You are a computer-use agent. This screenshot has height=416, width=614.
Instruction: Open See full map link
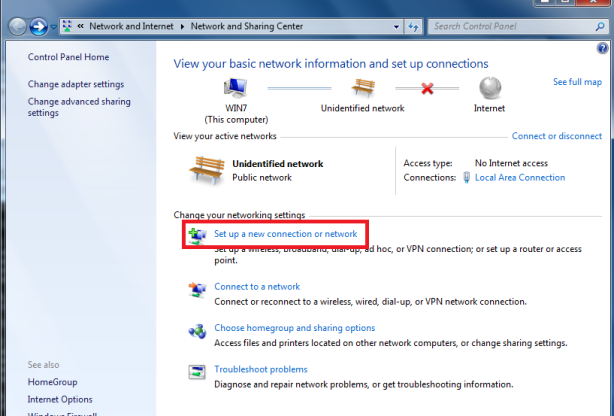(577, 82)
